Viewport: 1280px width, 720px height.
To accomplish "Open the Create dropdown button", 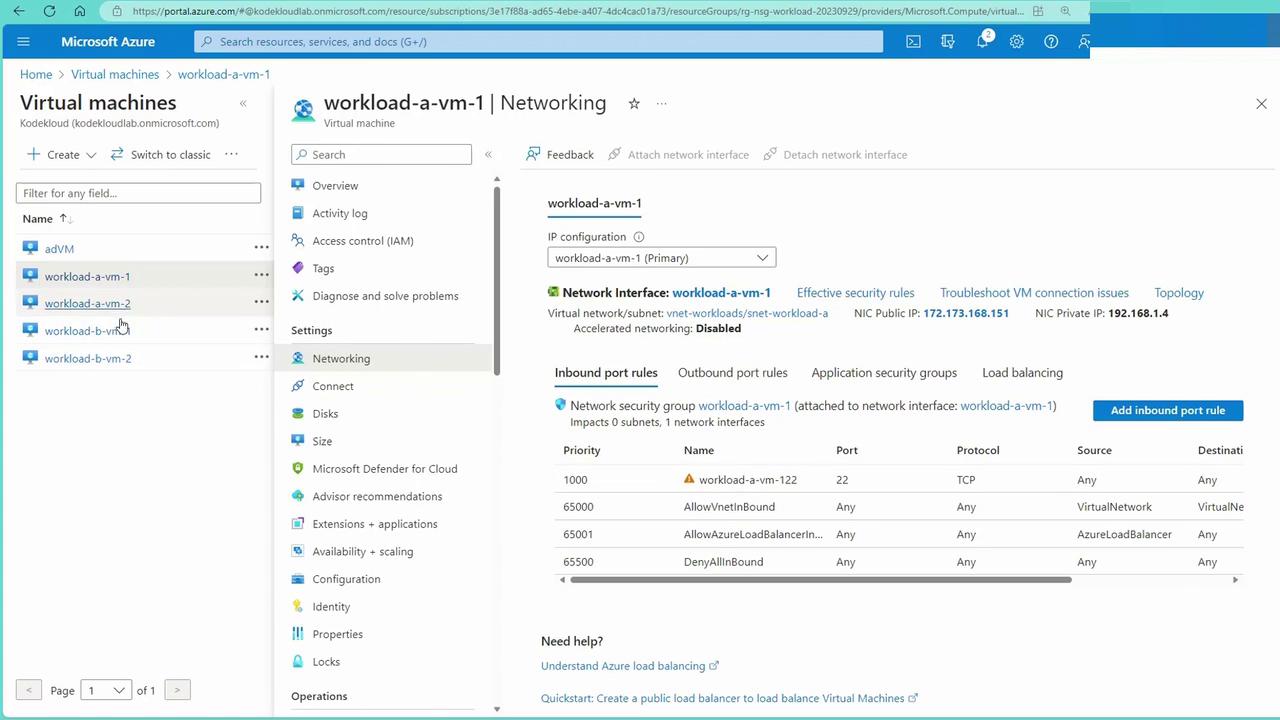I will (62, 155).
